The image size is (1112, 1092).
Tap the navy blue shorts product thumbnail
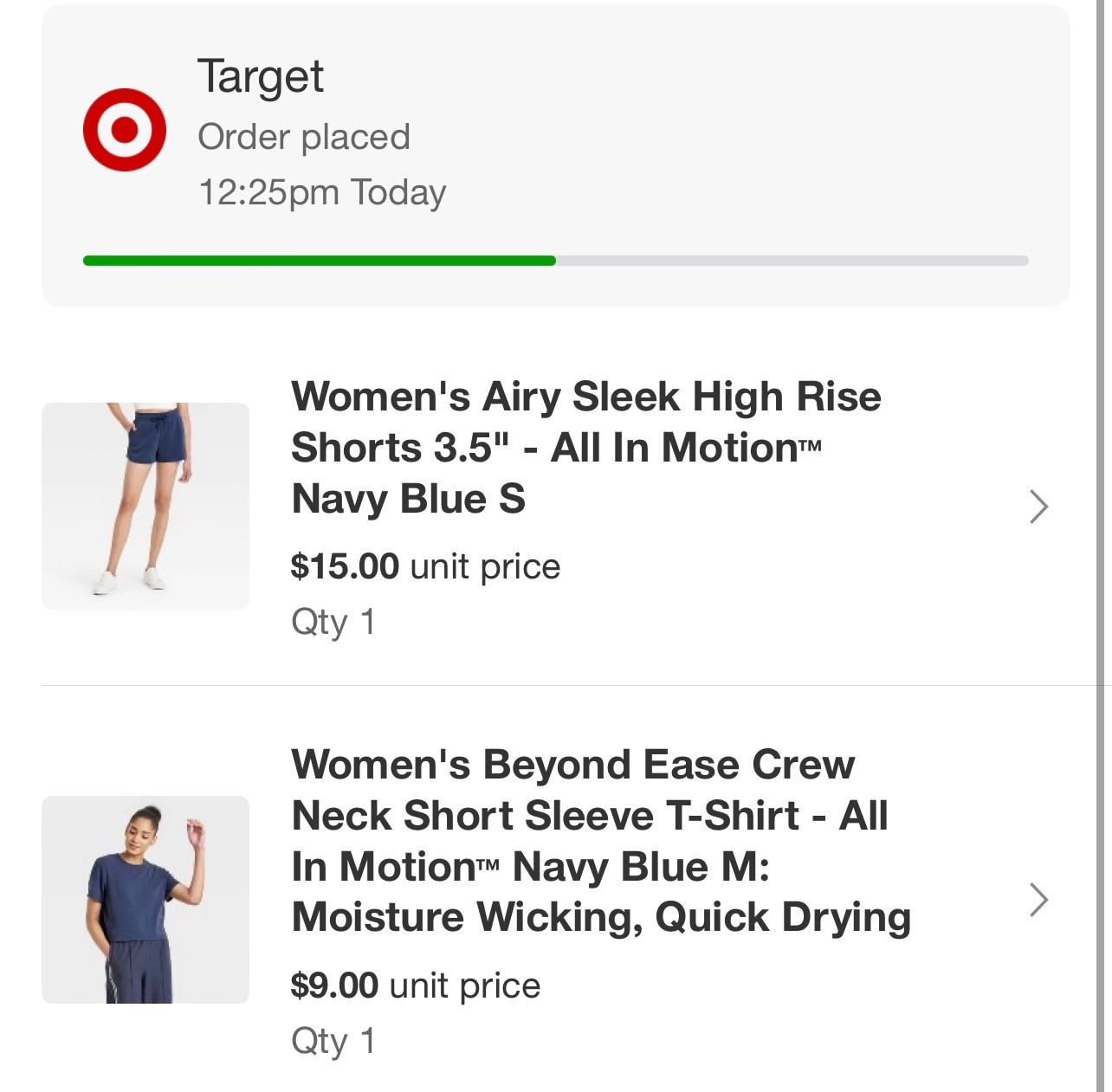(x=145, y=507)
